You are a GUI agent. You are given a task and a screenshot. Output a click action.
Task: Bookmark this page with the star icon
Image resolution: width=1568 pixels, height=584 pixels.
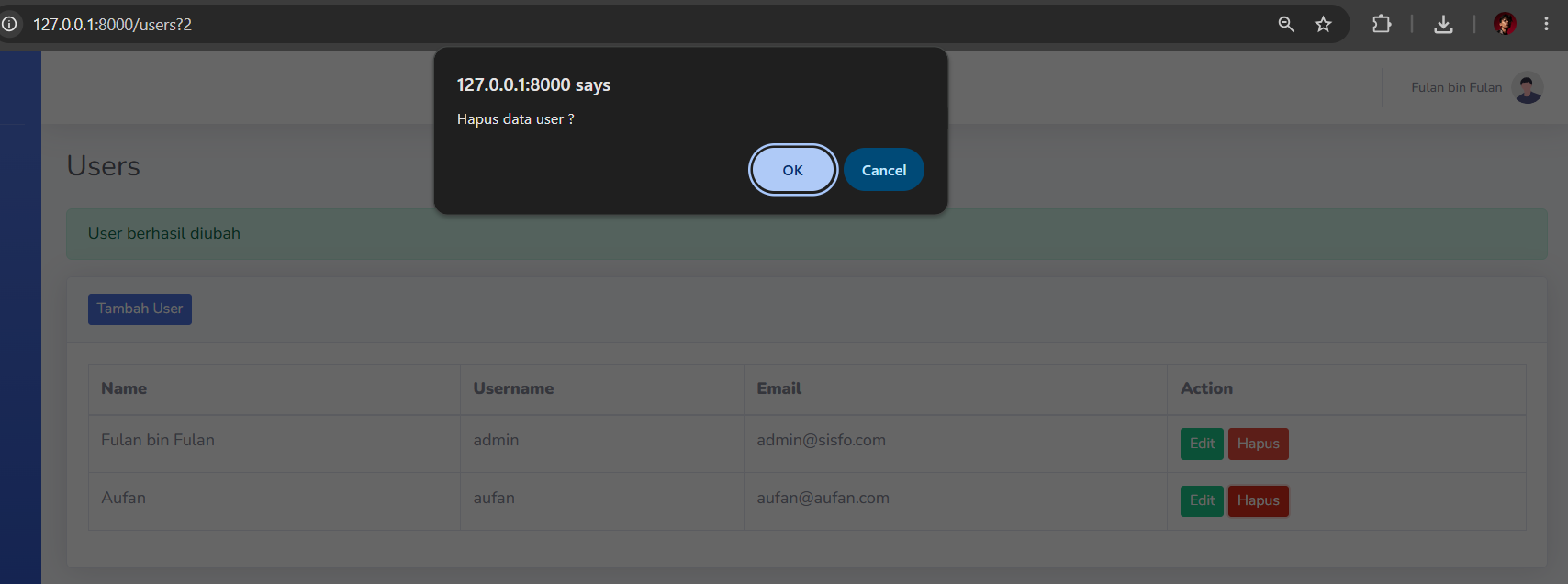[1323, 24]
